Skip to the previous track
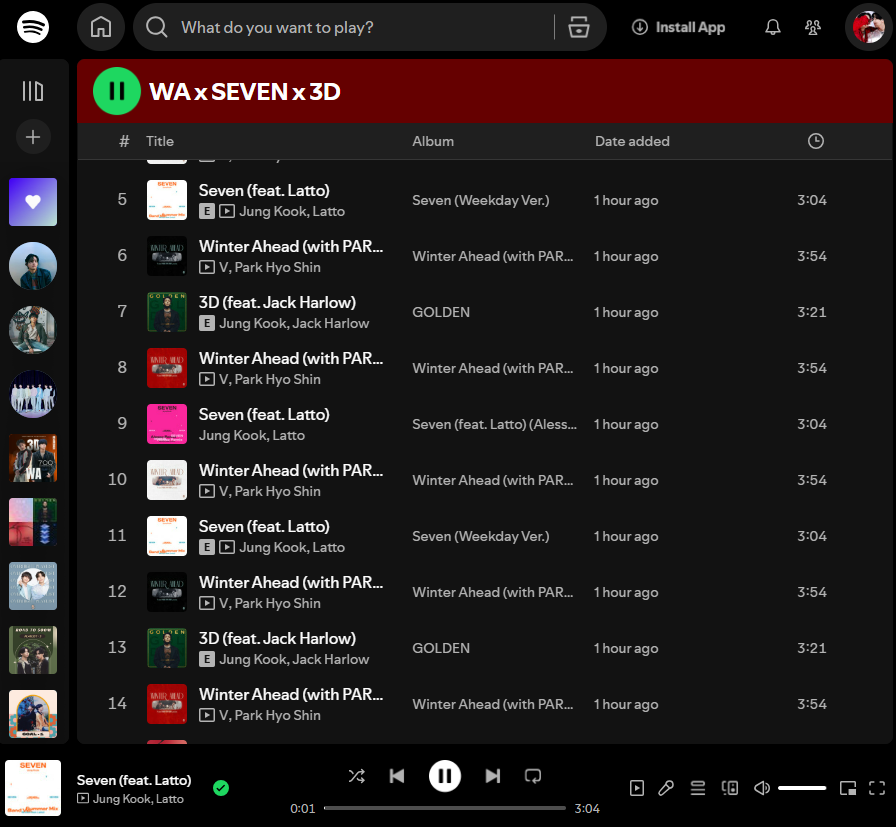 tap(397, 776)
